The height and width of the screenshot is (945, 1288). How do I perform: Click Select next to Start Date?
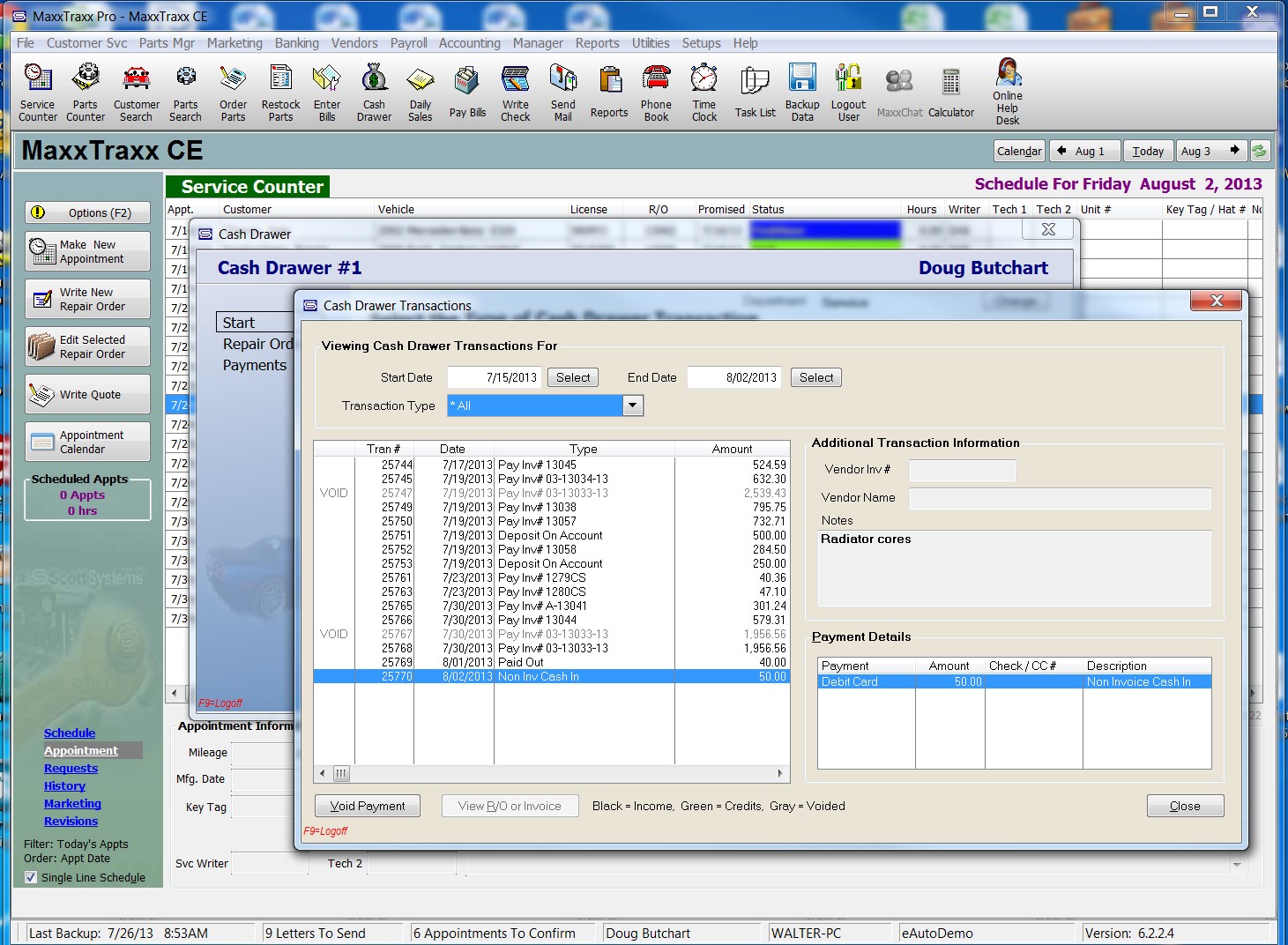573,377
